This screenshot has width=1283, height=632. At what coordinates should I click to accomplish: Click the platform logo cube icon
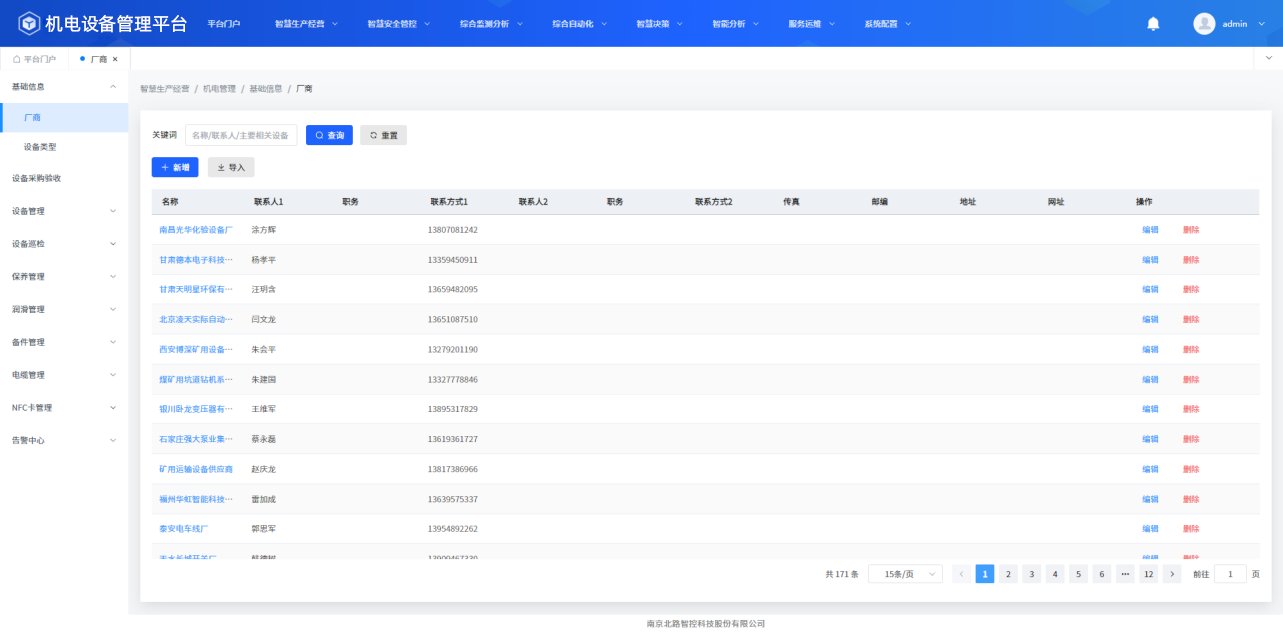[28, 23]
